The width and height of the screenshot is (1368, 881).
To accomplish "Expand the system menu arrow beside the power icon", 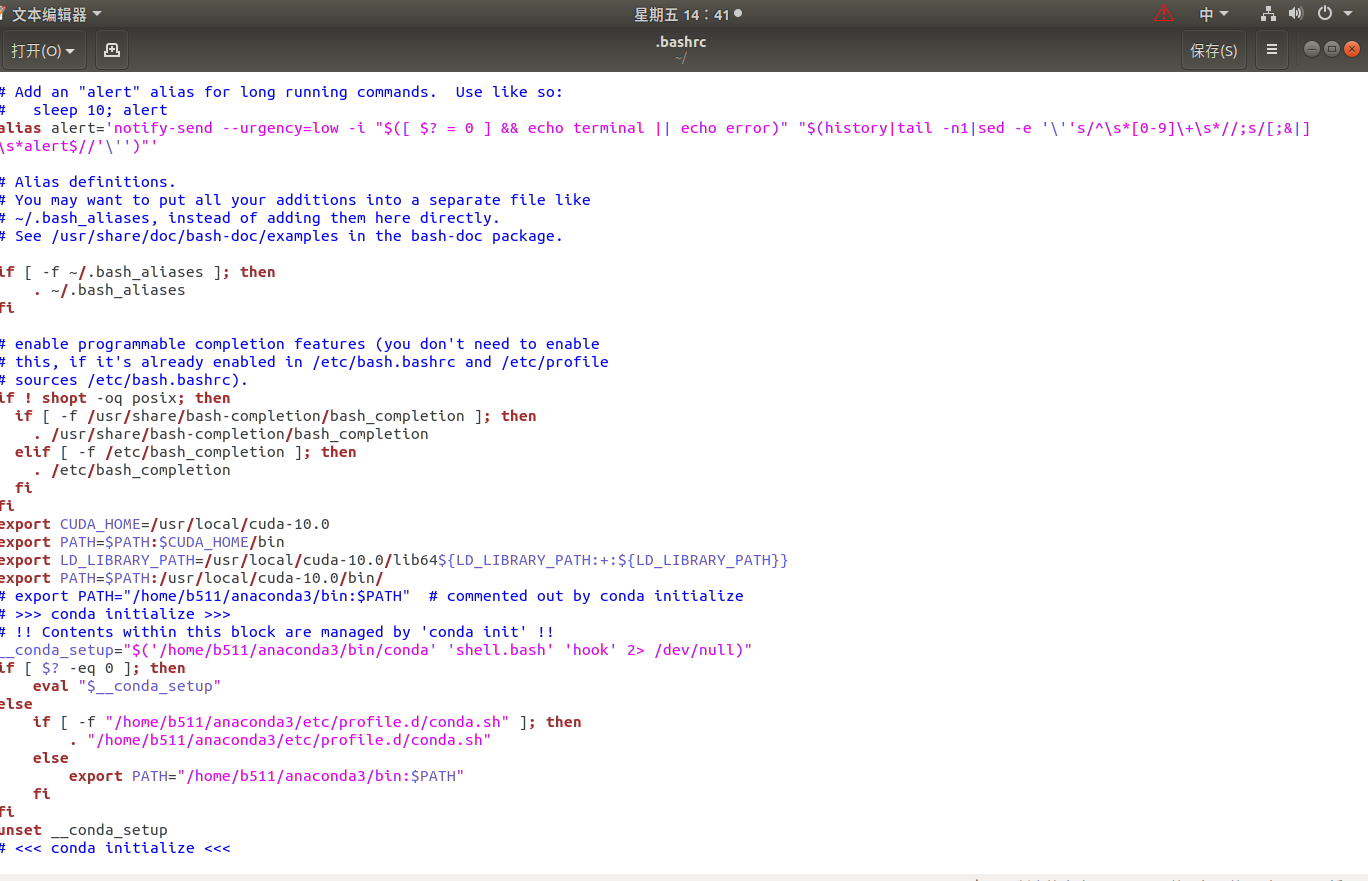I will 1348,14.
